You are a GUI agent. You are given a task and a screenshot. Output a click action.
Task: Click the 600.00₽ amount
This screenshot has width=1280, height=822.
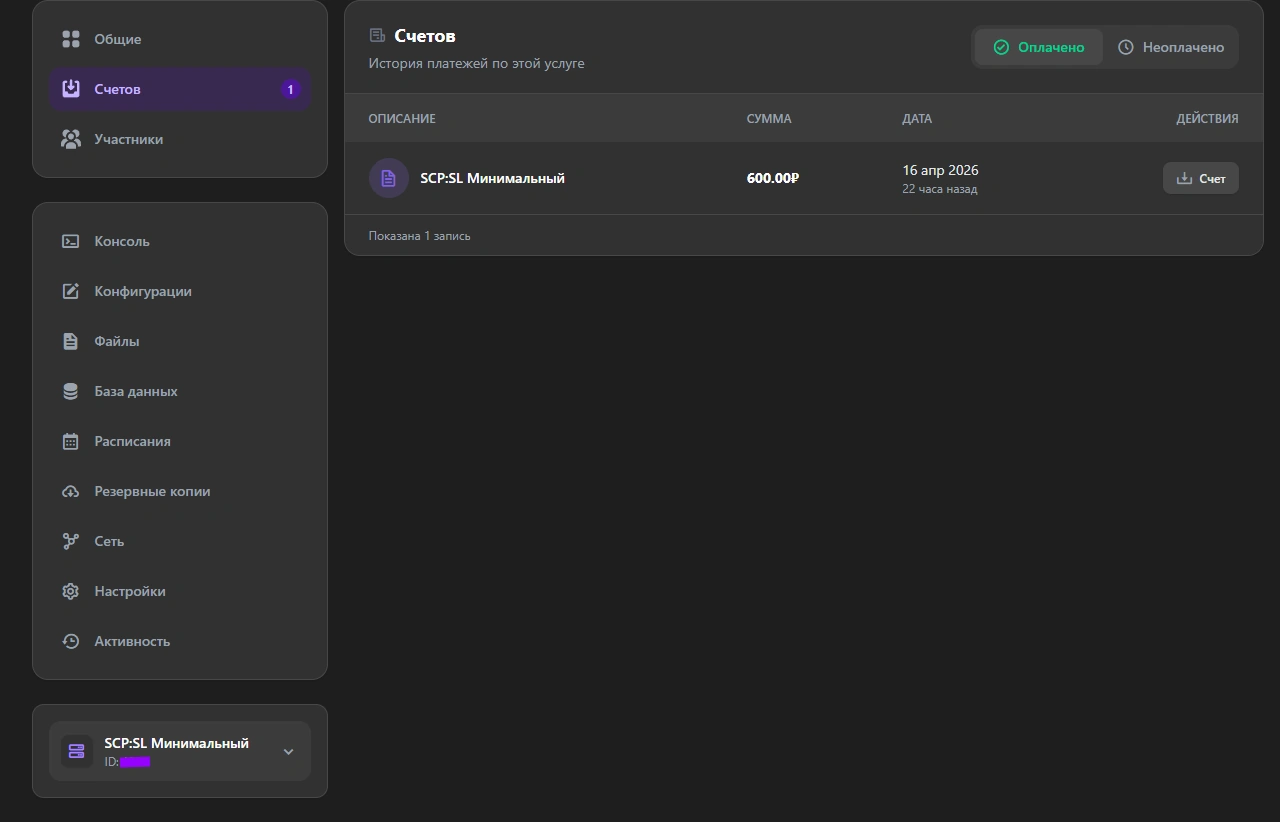tap(773, 178)
